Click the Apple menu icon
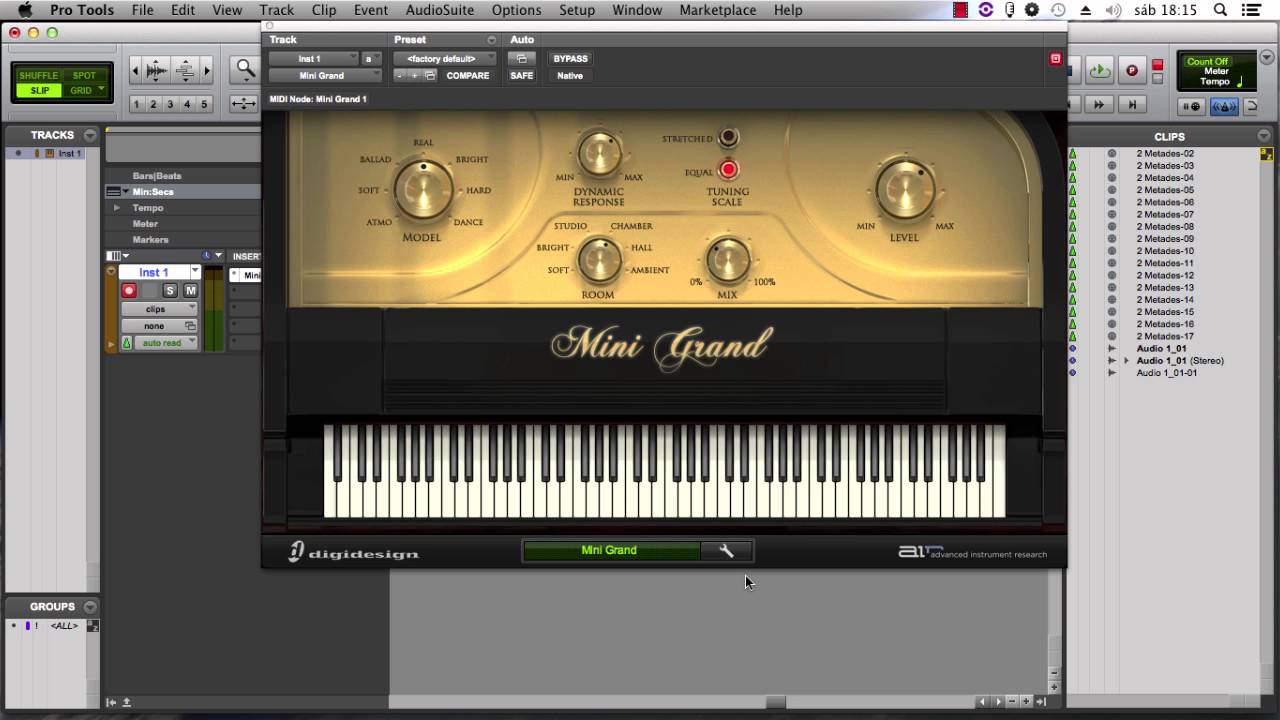Viewport: 1280px width, 720px height. pos(25,10)
